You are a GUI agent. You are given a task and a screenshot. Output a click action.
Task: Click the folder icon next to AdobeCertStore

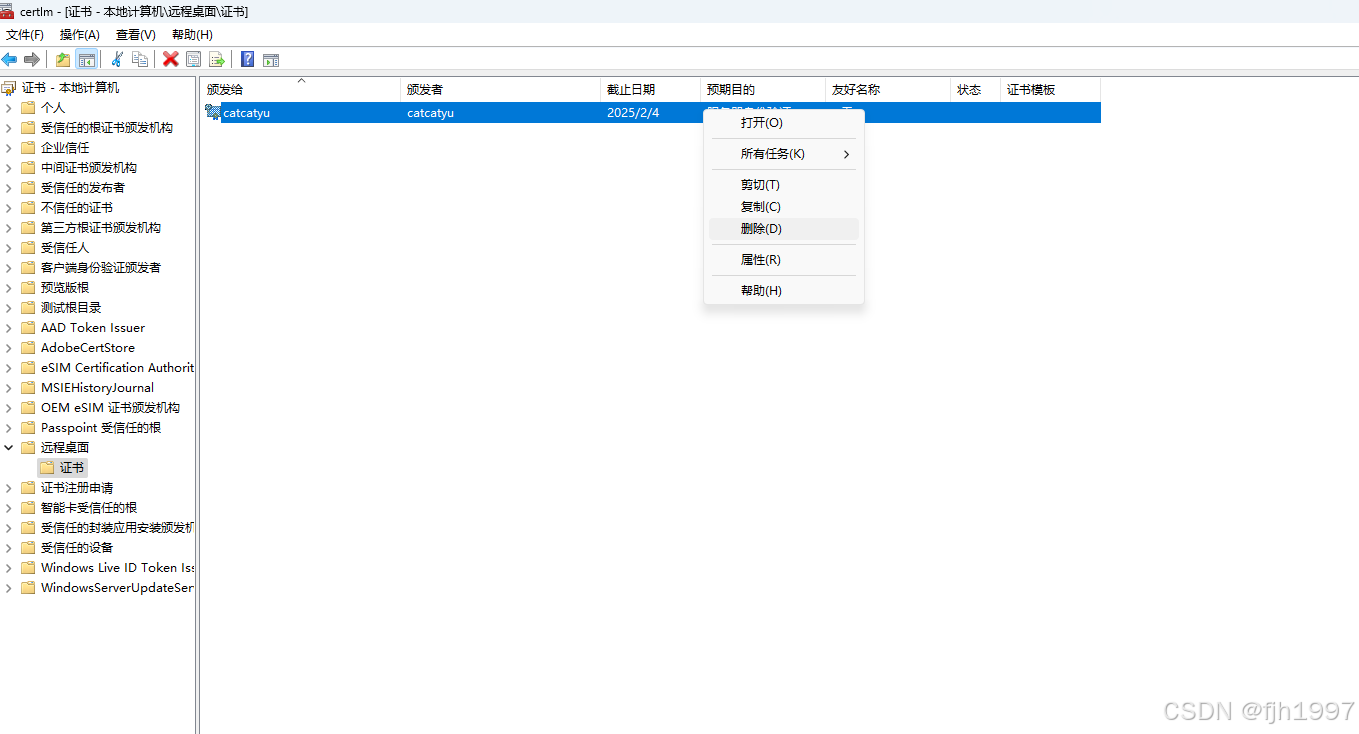(x=28, y=347)
